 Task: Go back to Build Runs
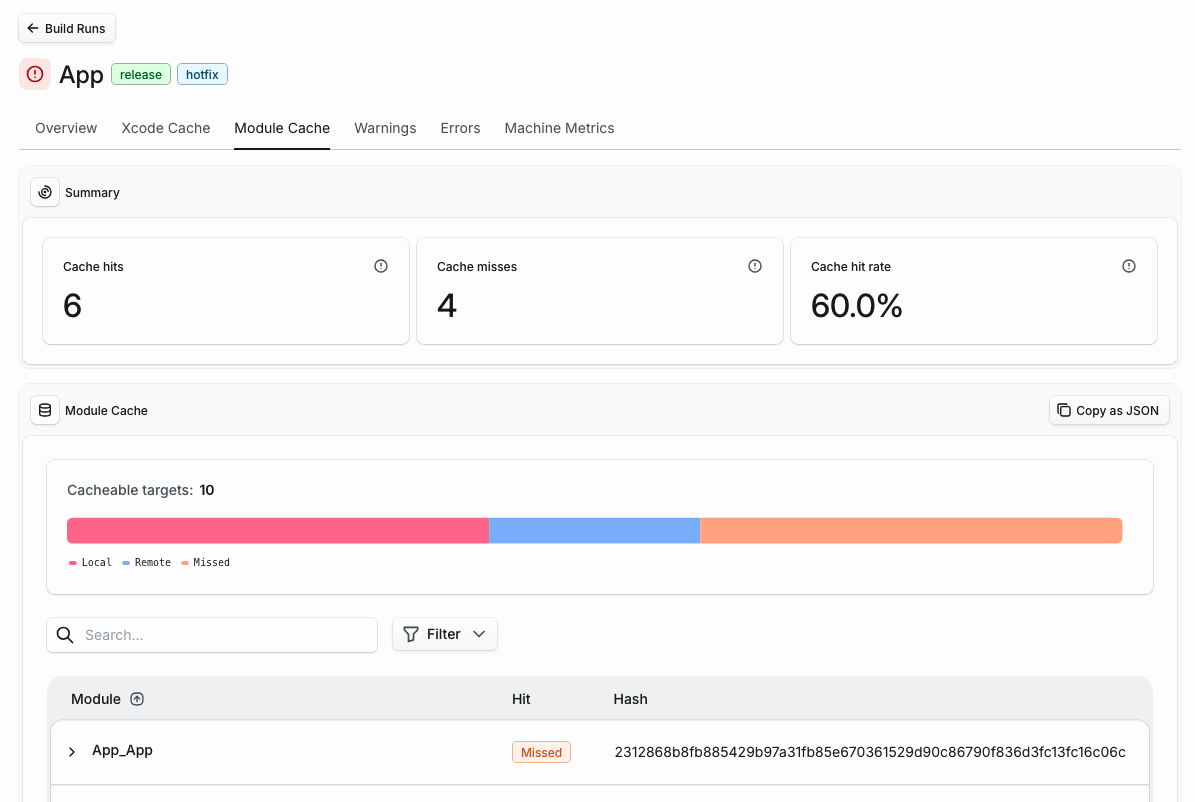(x=67, y=28)
